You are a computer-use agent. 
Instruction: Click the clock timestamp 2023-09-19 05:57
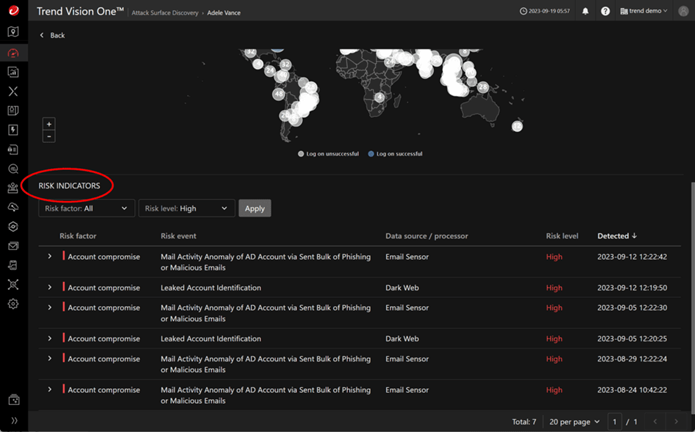[x=545, y=11]
